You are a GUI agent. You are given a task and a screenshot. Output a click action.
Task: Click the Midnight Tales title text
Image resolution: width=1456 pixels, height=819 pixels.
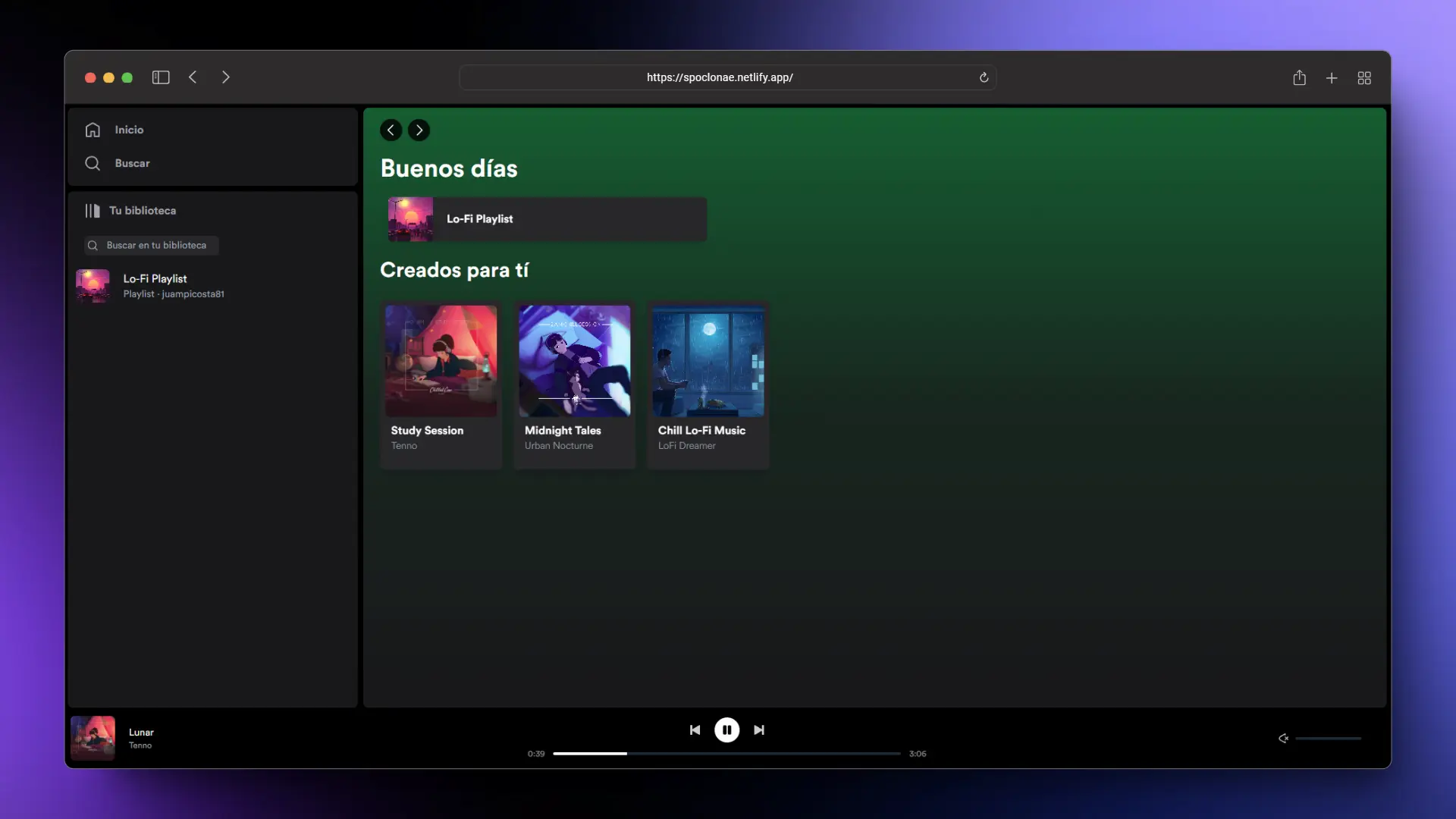563,430
